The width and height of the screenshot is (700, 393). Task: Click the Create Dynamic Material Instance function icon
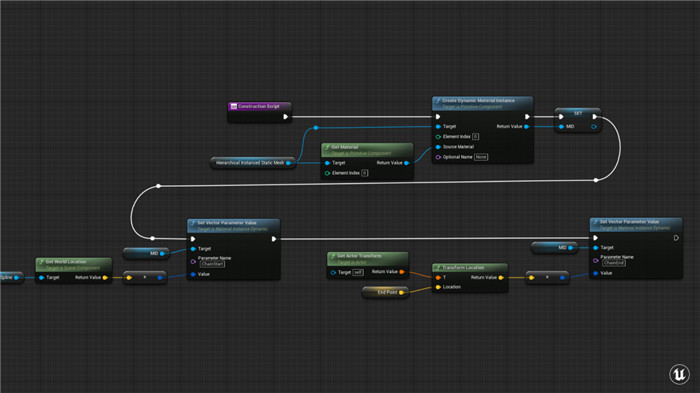click(438, 101)
